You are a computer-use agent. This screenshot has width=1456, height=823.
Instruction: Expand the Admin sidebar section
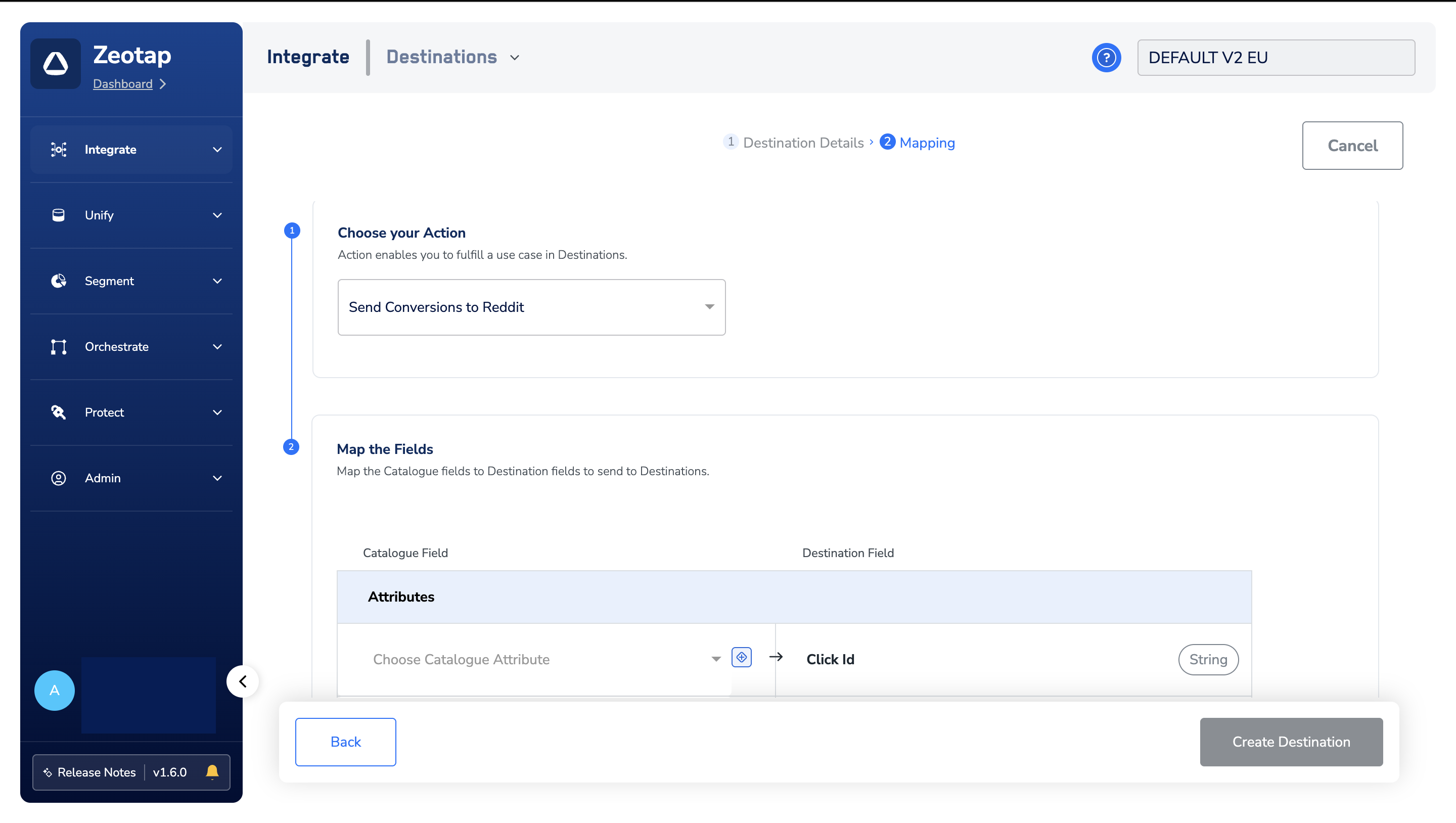[x=217, y=478]
